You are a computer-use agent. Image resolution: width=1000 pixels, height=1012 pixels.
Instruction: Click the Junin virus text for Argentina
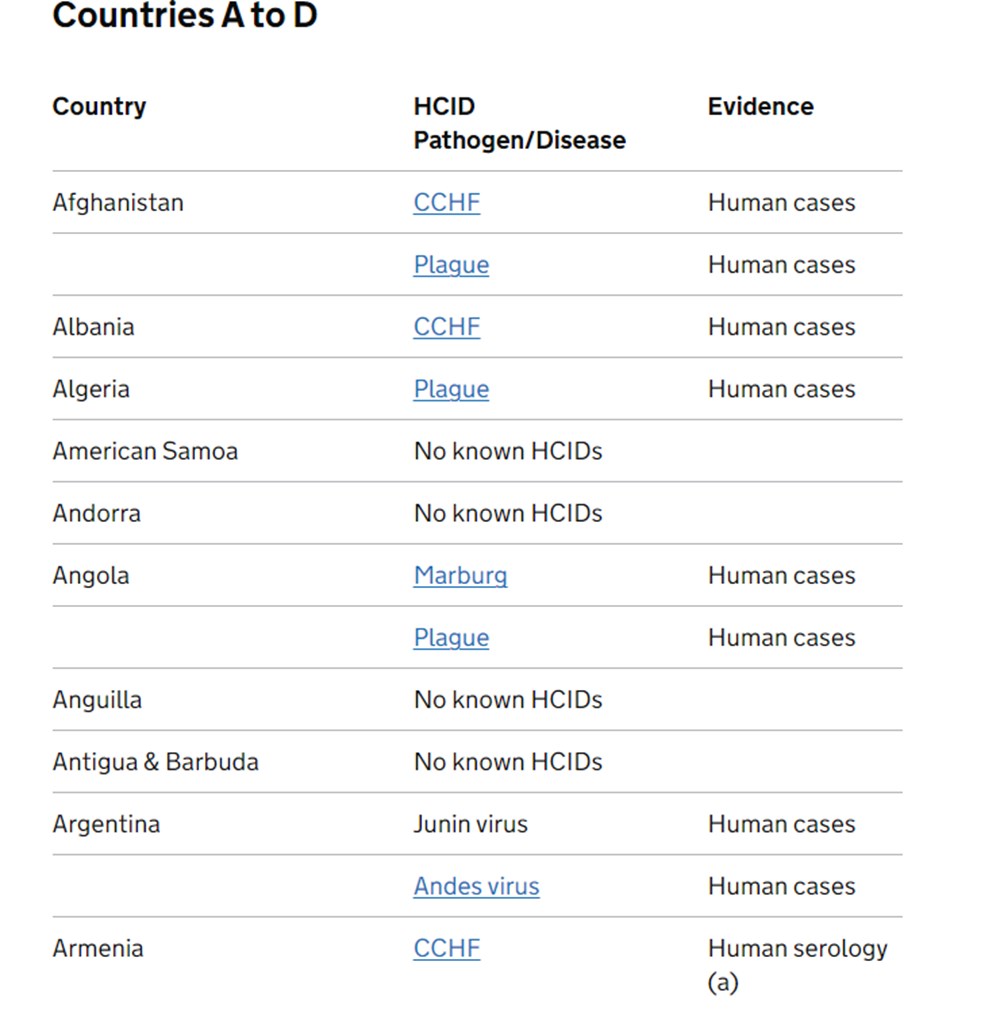click(470, 824)
